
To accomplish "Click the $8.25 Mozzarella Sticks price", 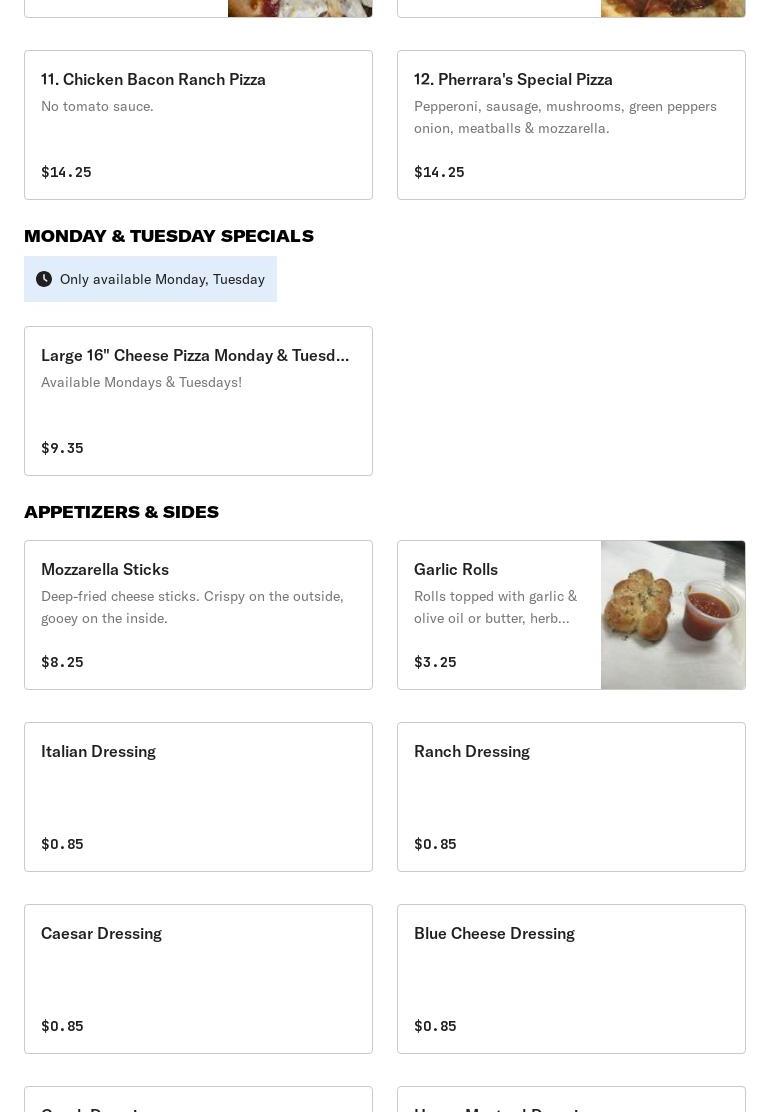I will click(x=62, y=662).
